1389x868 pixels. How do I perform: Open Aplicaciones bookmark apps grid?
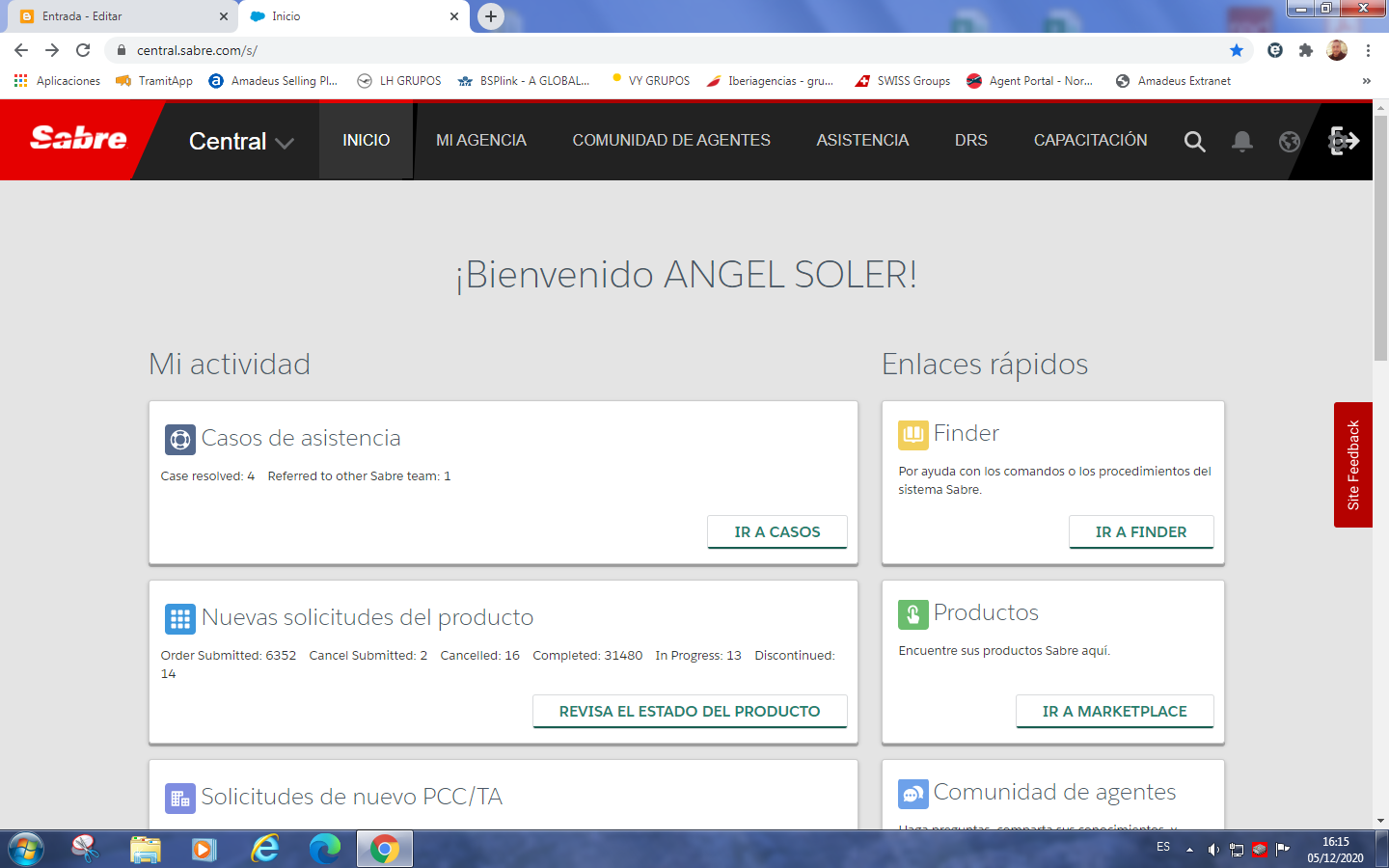click(57, 81)
